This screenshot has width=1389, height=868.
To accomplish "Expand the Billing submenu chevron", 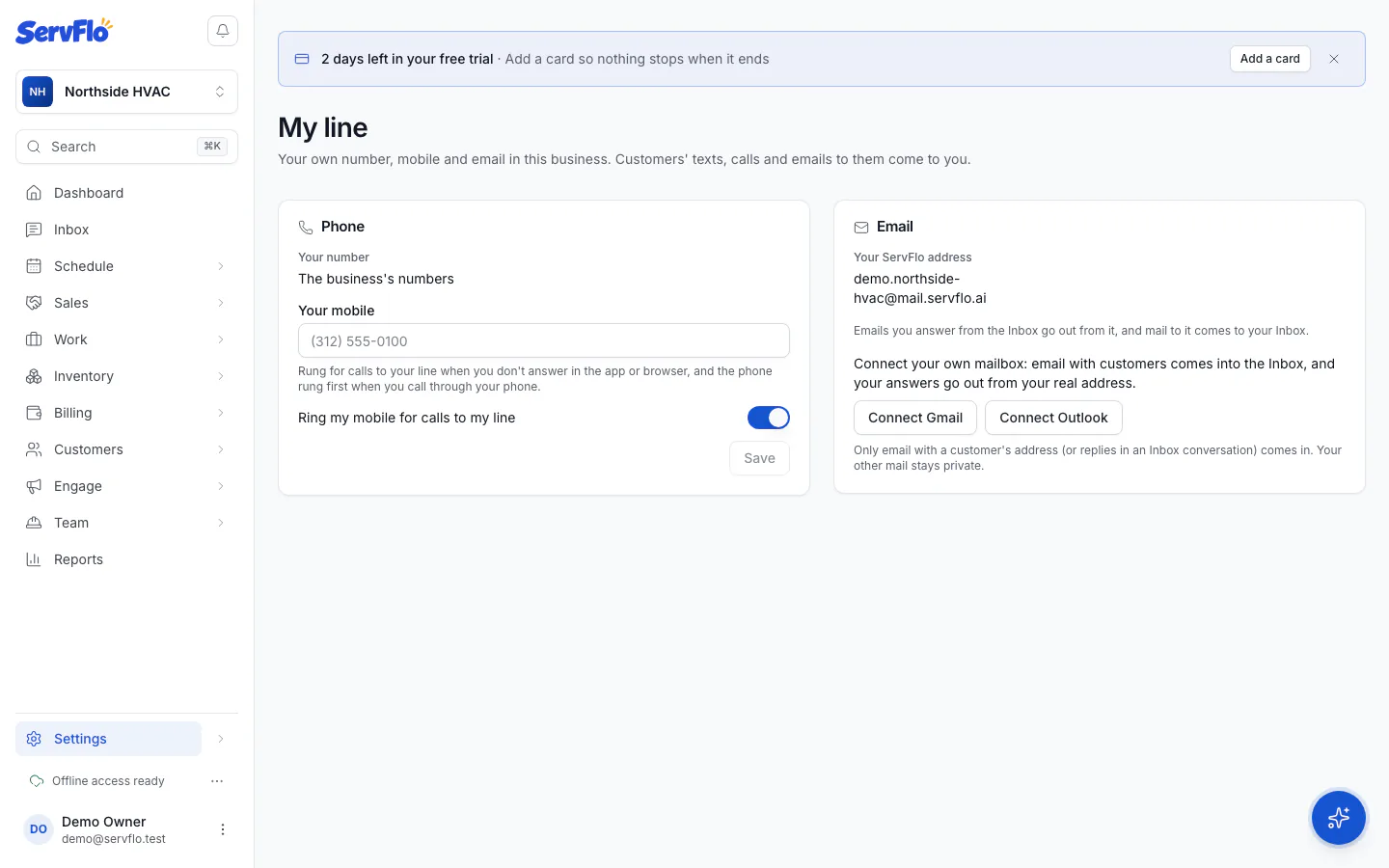I will pos(221,413).
